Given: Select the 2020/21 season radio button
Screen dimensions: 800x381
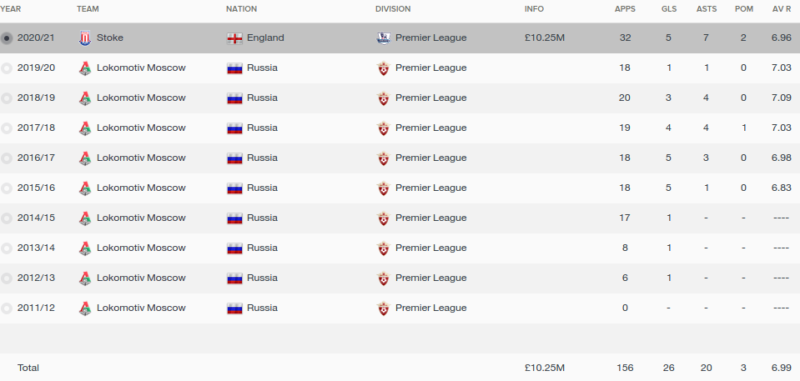Looking at the screenshot, I should [6, 38].
